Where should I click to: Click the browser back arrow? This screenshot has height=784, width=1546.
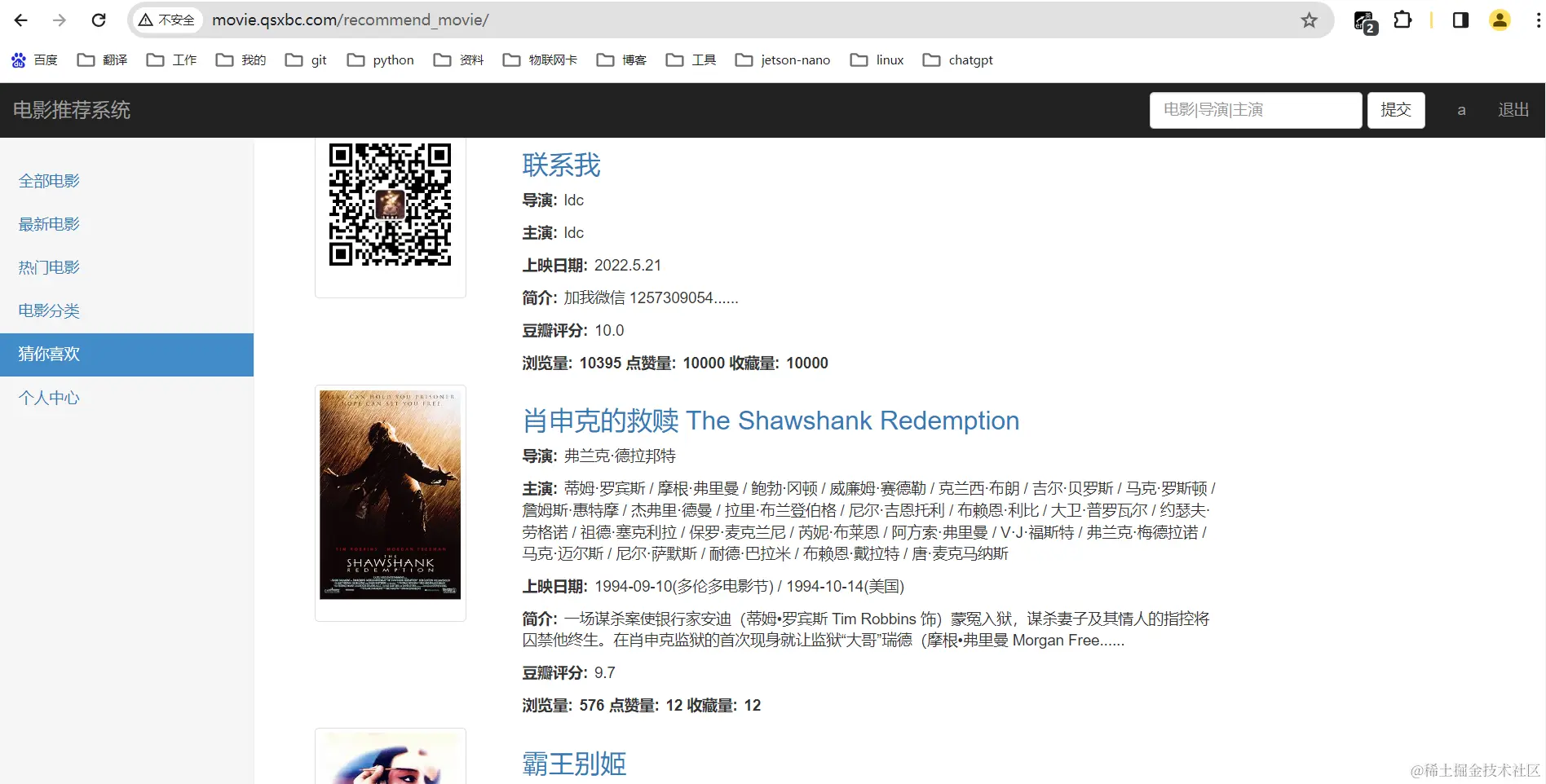tap(20, 20)
